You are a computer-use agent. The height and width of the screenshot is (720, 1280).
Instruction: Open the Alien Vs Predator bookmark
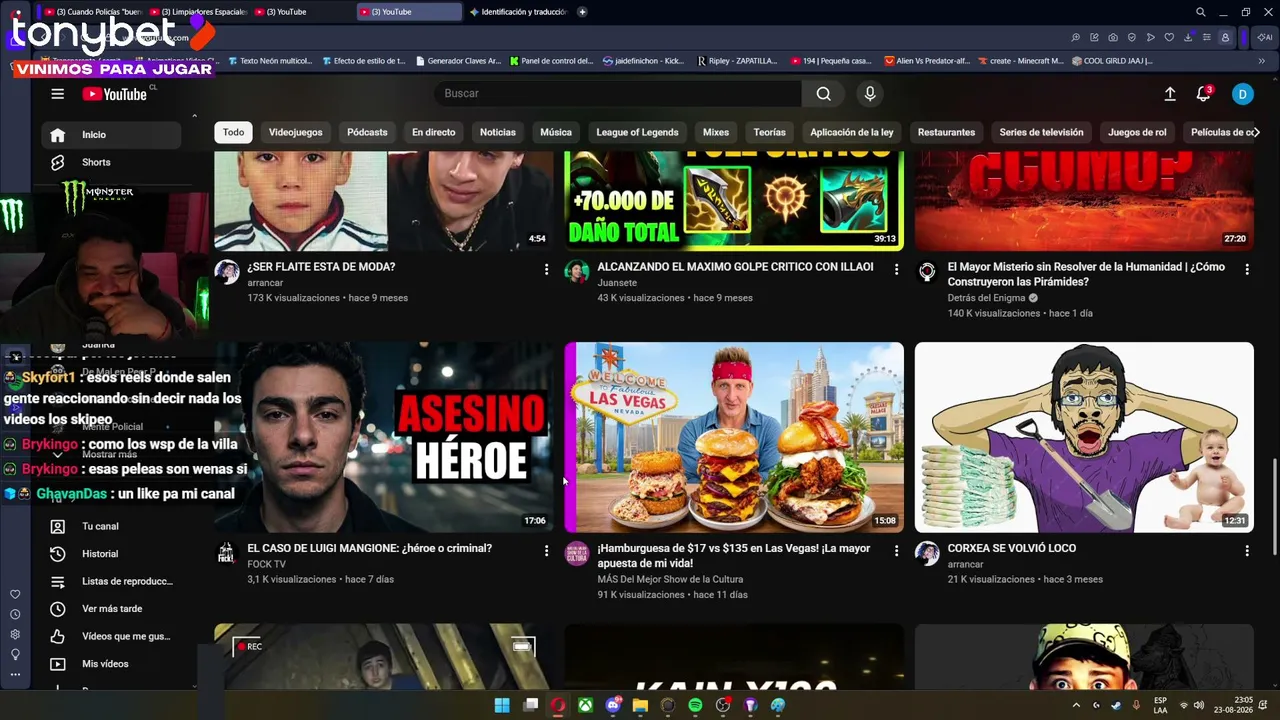(927, 61)
